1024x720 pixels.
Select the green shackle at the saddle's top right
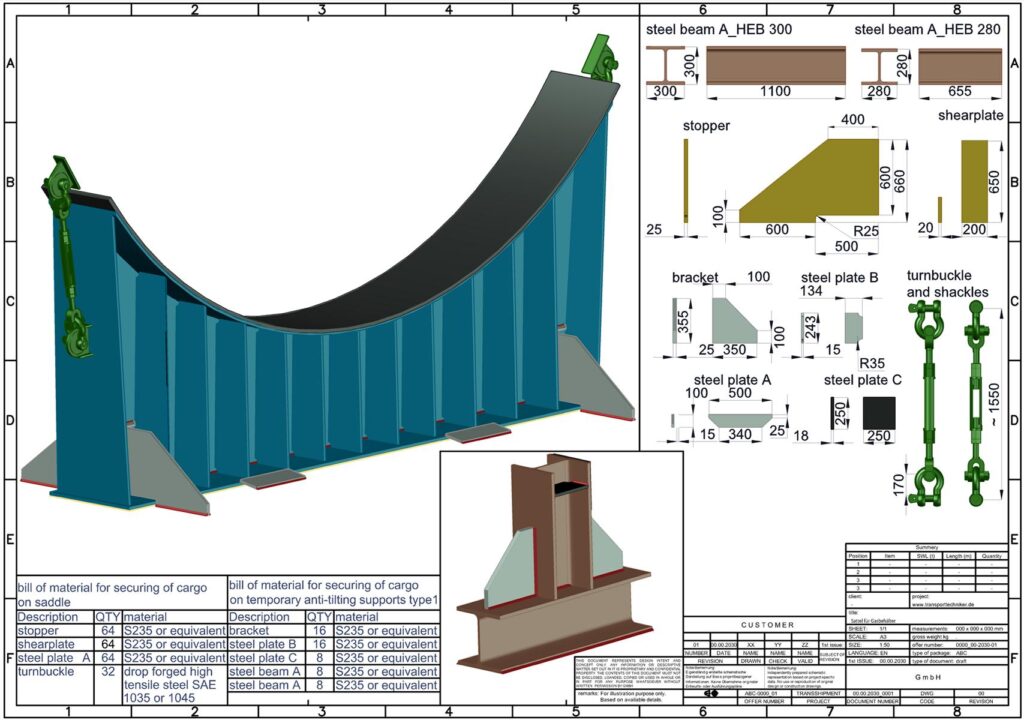tap(603, 59)
